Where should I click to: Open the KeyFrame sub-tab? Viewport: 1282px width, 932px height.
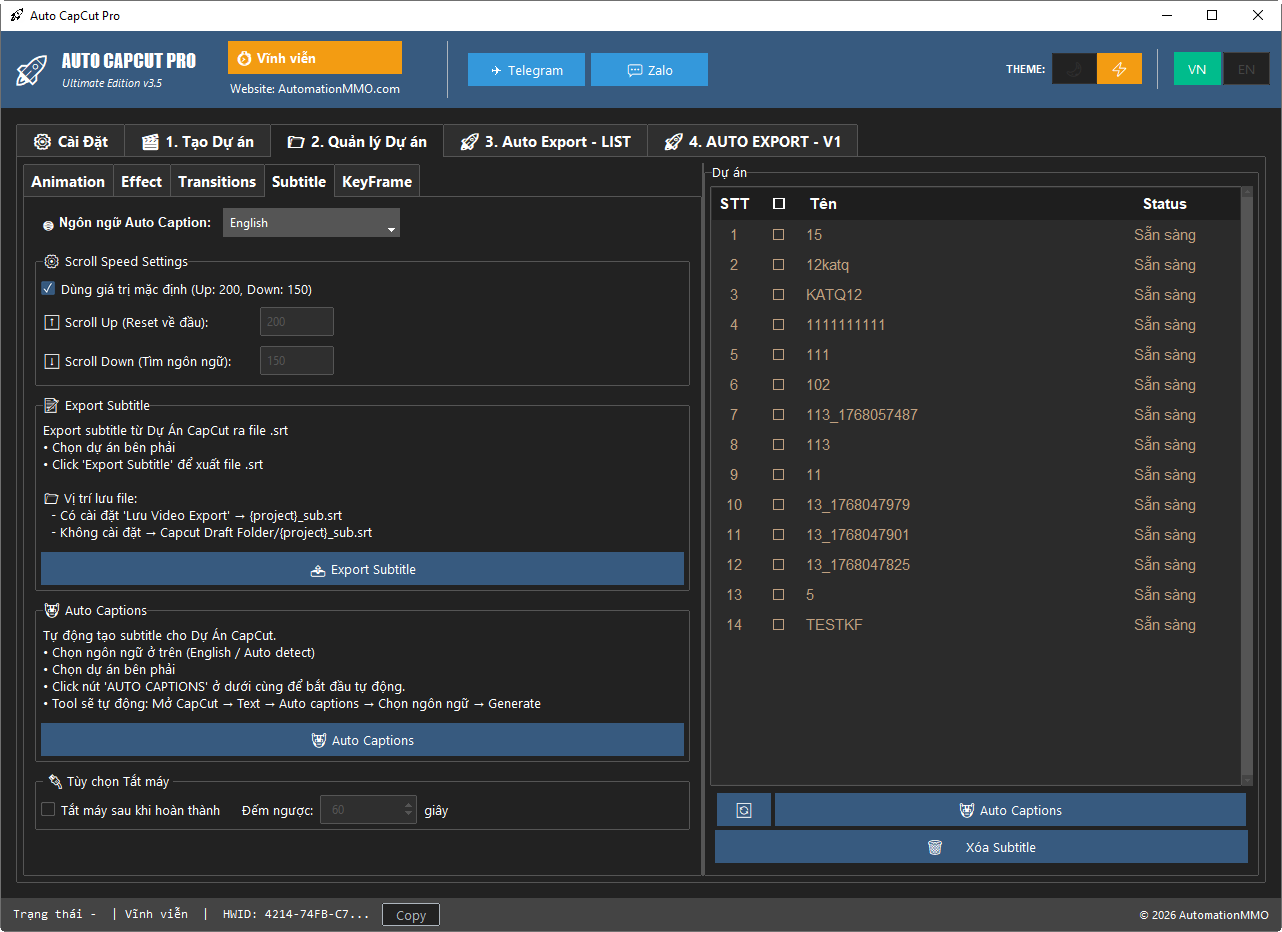tap(377, 181)
